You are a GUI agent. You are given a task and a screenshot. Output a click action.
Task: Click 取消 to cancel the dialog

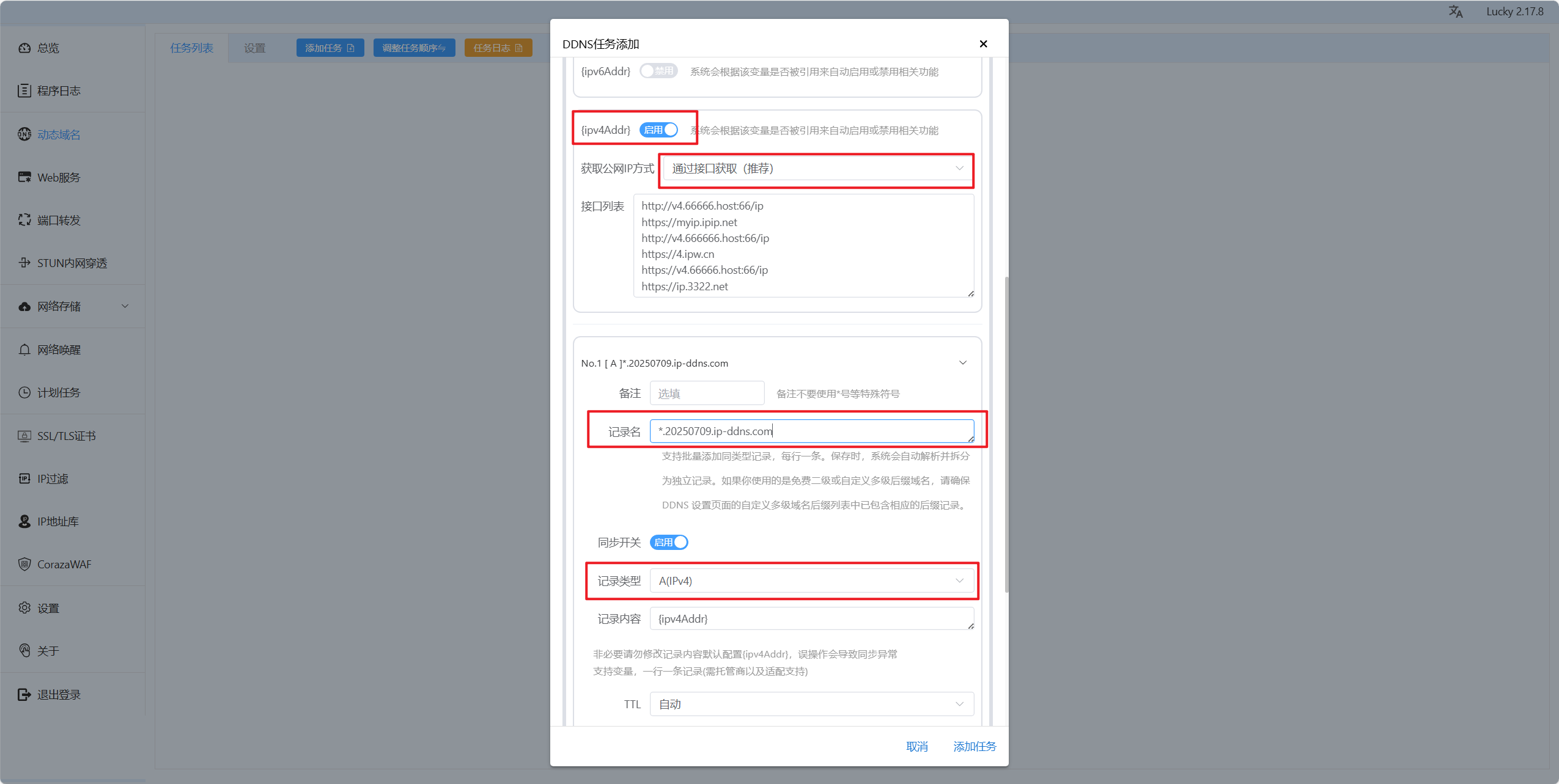click(917, 746)
